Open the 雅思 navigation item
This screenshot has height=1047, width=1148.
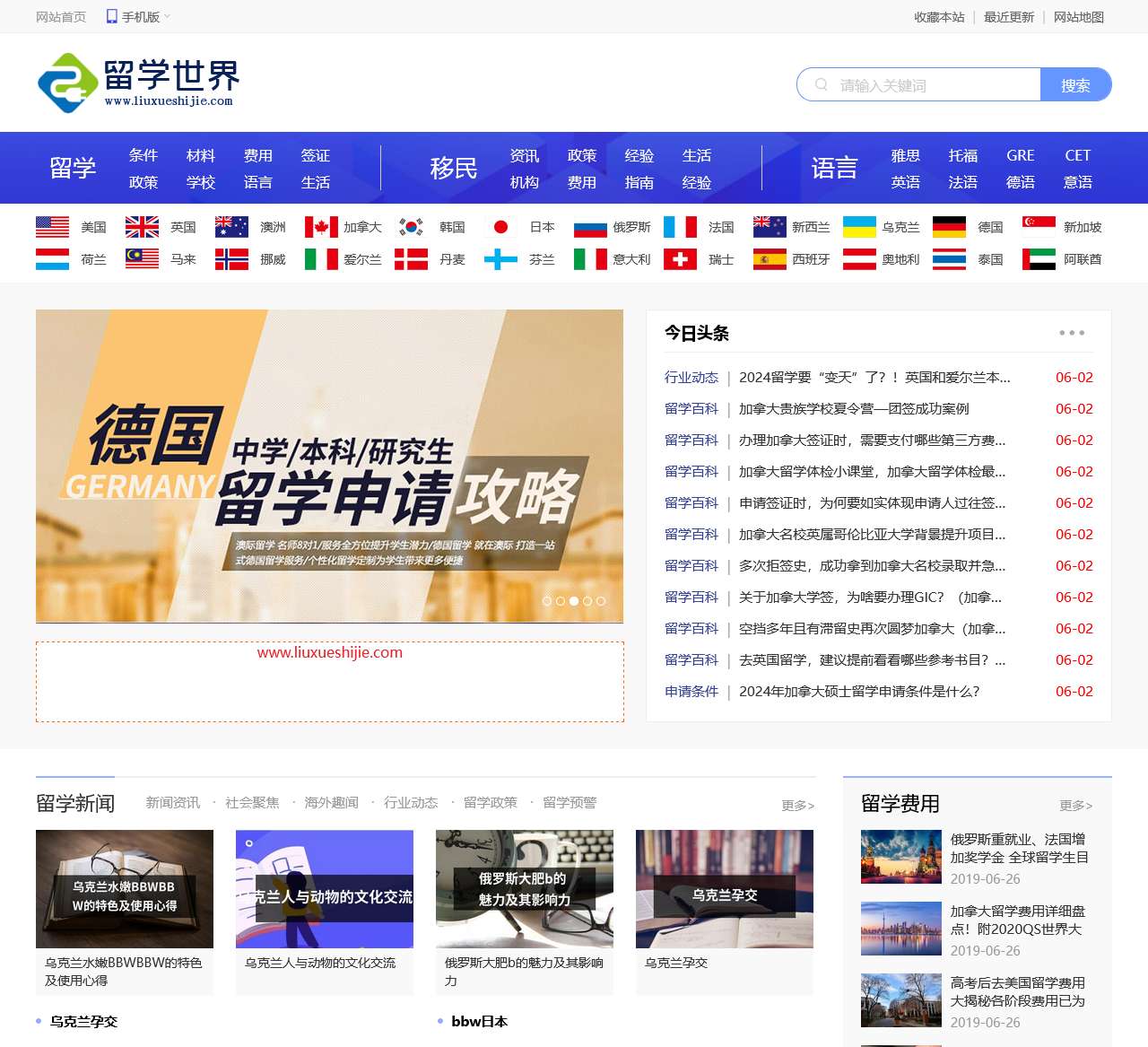[x=905, y=155]
